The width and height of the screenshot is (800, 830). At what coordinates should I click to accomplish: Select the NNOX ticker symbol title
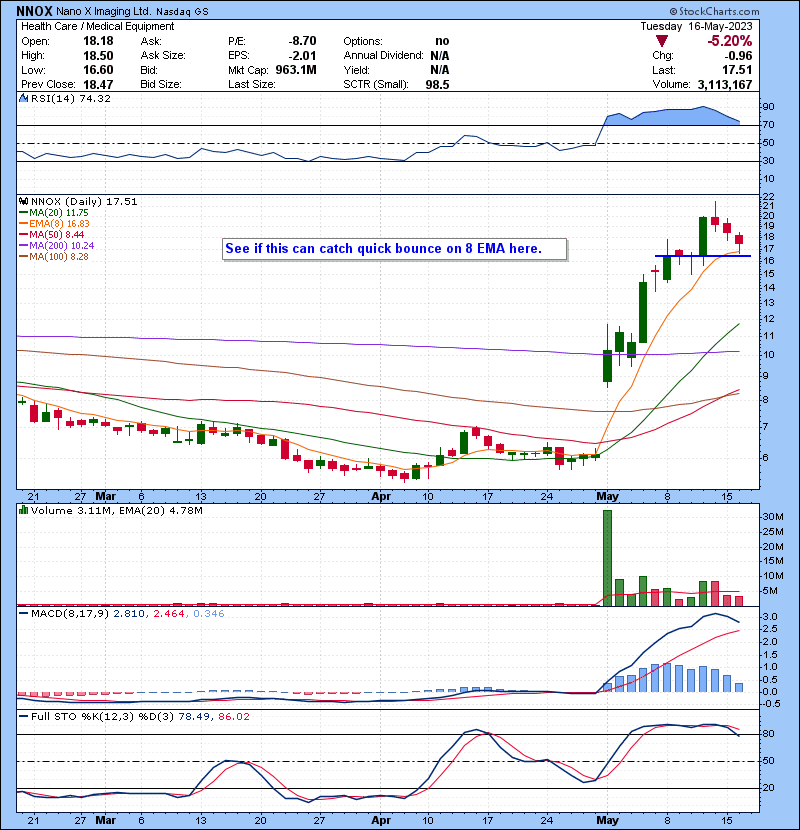pyautogui.click(x=34, y=11)
